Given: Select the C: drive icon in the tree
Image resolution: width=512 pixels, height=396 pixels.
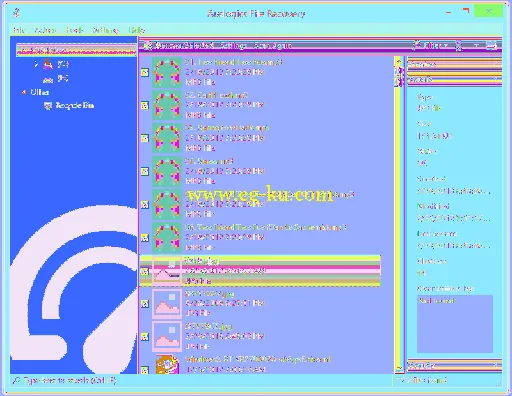Looking at the screenshot, I should (48, 64).
